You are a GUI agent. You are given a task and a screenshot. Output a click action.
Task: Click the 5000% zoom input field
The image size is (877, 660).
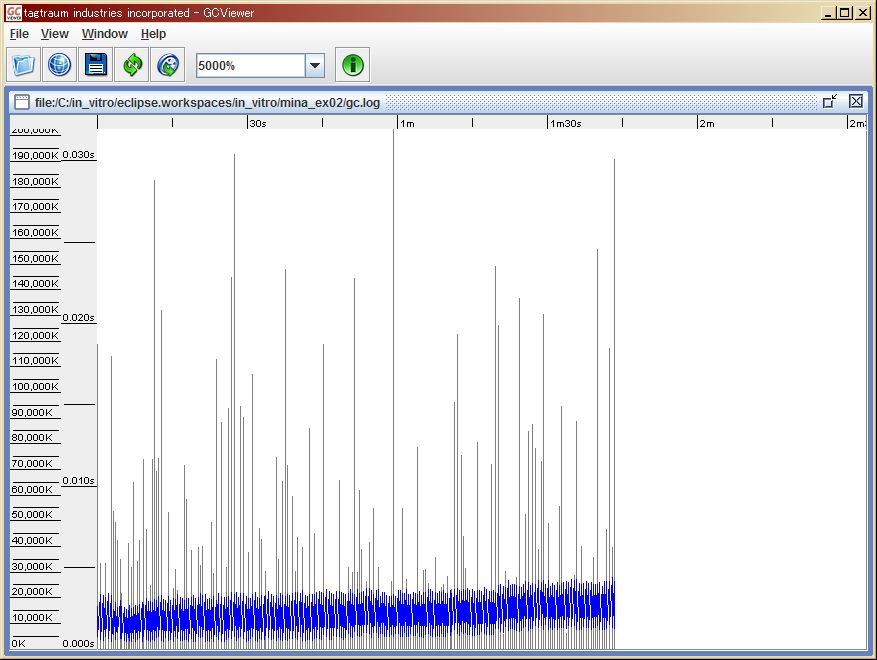click(251, 65)
